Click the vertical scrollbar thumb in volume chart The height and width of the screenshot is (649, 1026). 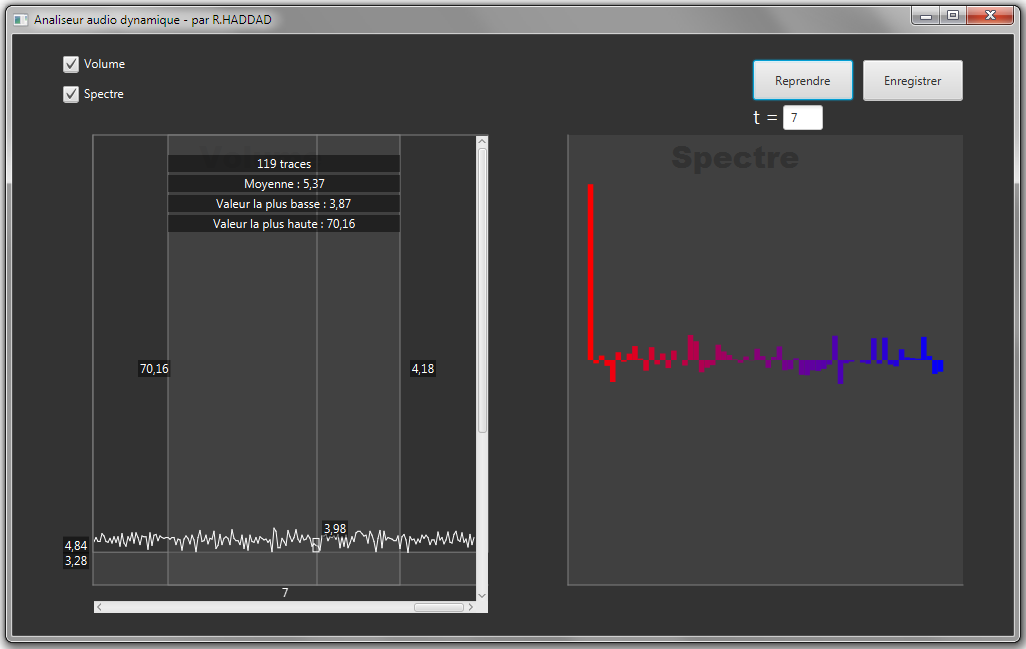coord(482,290)
